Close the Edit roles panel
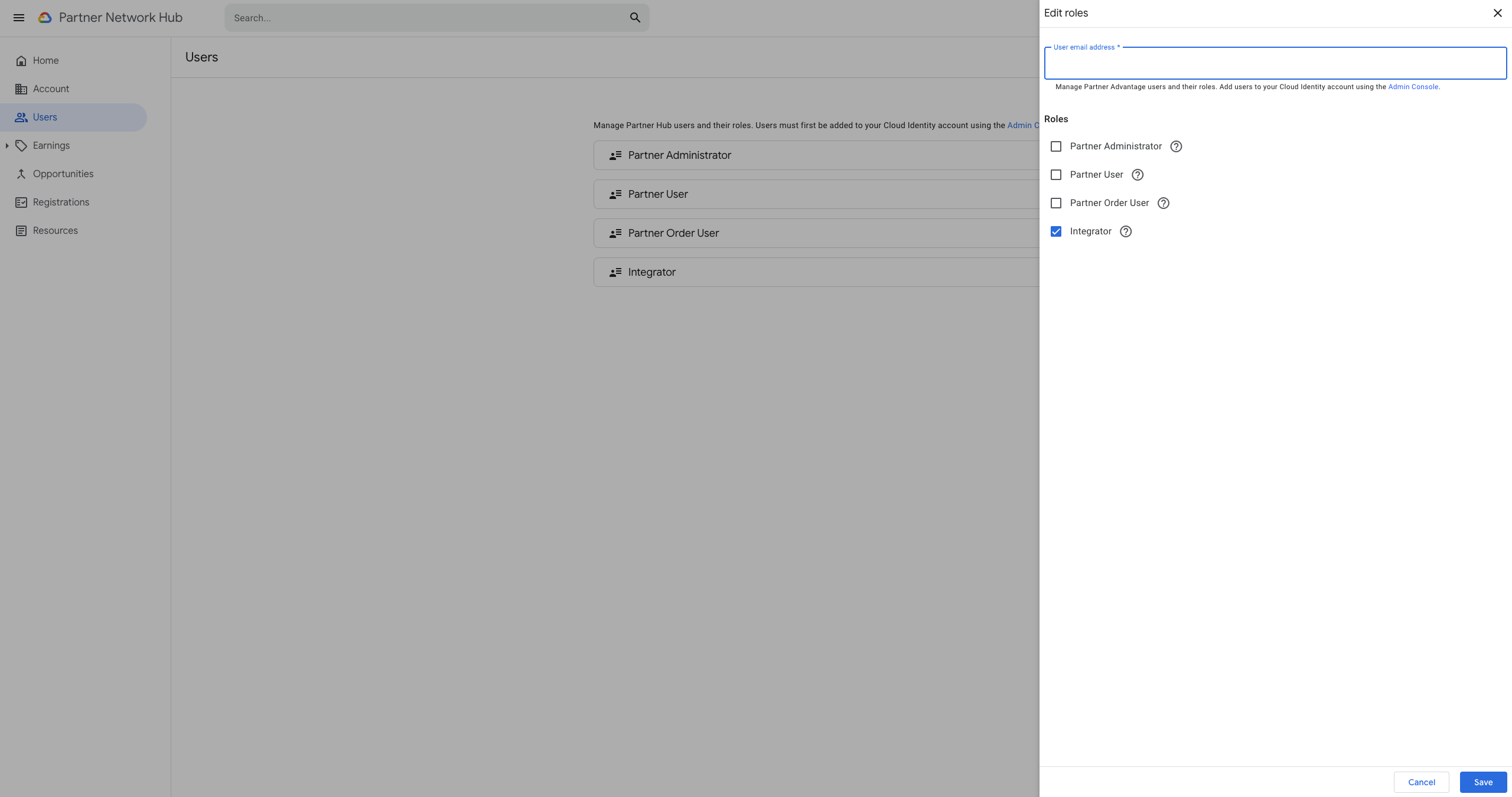The height and width of the screenshot is (797, 1512). [1497, 13]
